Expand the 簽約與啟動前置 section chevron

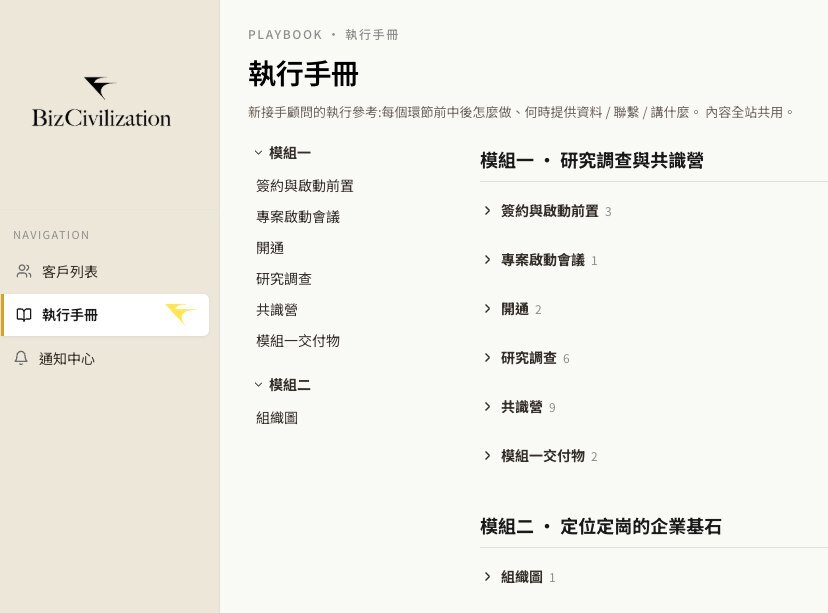click(x=487, y=211)
